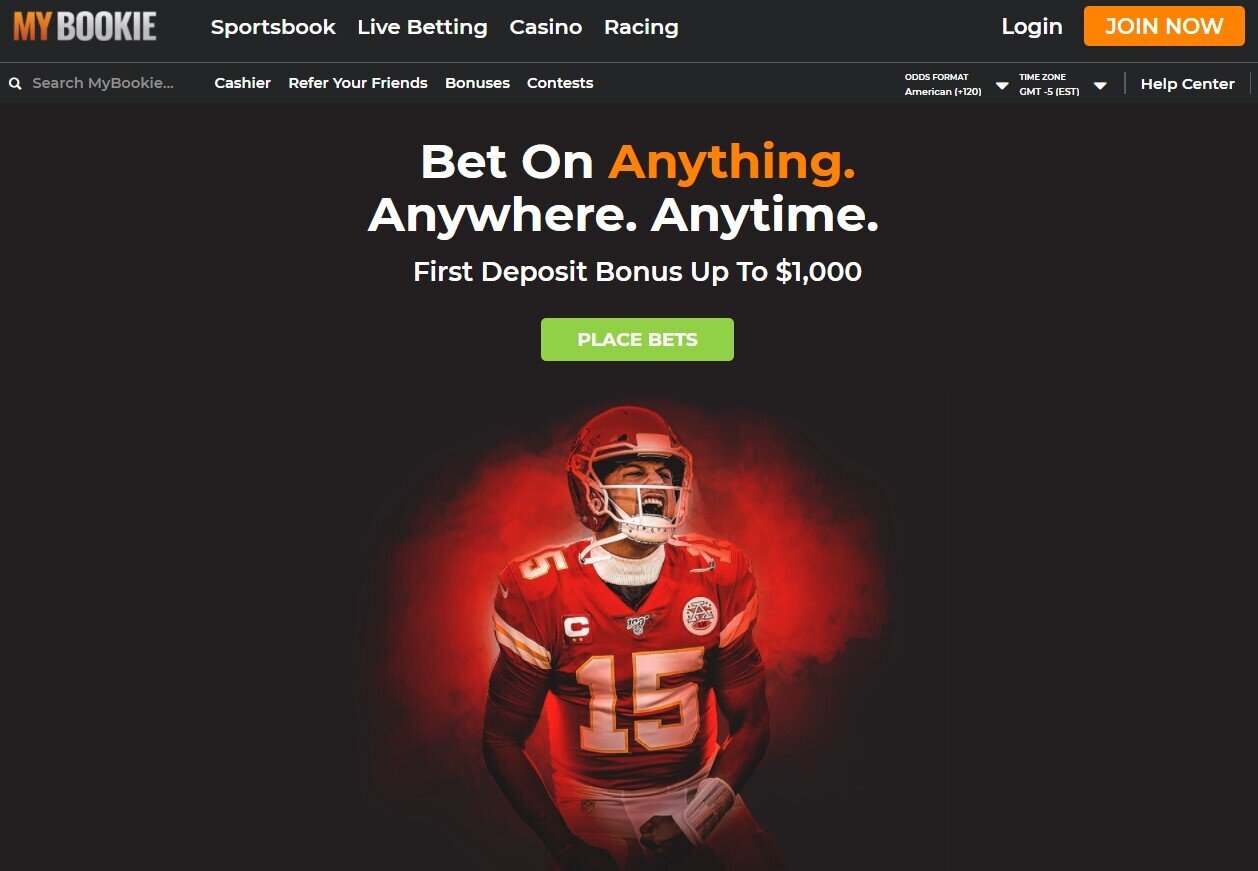Viewport: 1258px width, 871px height.
Task: Open the Help Center
Action: (x=1187, y=84)
